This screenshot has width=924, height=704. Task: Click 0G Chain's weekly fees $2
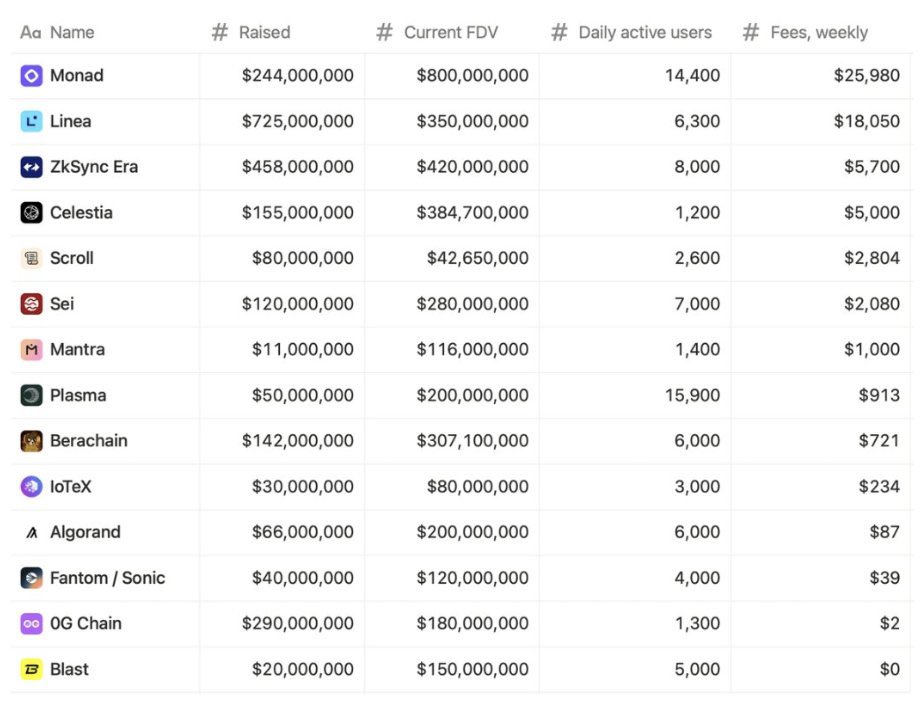click(x=890, y=623)
